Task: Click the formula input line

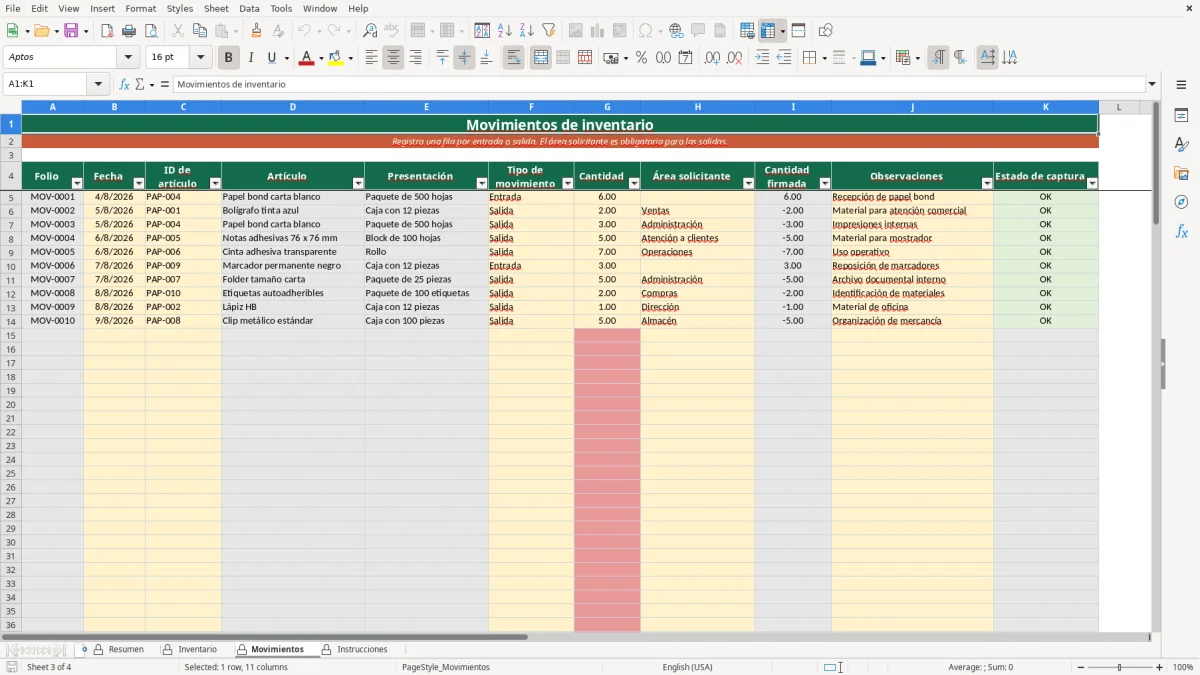Action: point(658,84)
